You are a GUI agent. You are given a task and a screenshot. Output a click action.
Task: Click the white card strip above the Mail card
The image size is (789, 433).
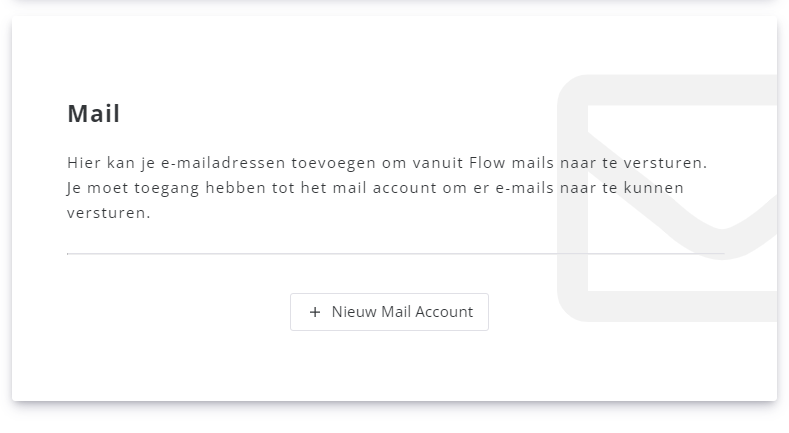(x=394, y=4)
